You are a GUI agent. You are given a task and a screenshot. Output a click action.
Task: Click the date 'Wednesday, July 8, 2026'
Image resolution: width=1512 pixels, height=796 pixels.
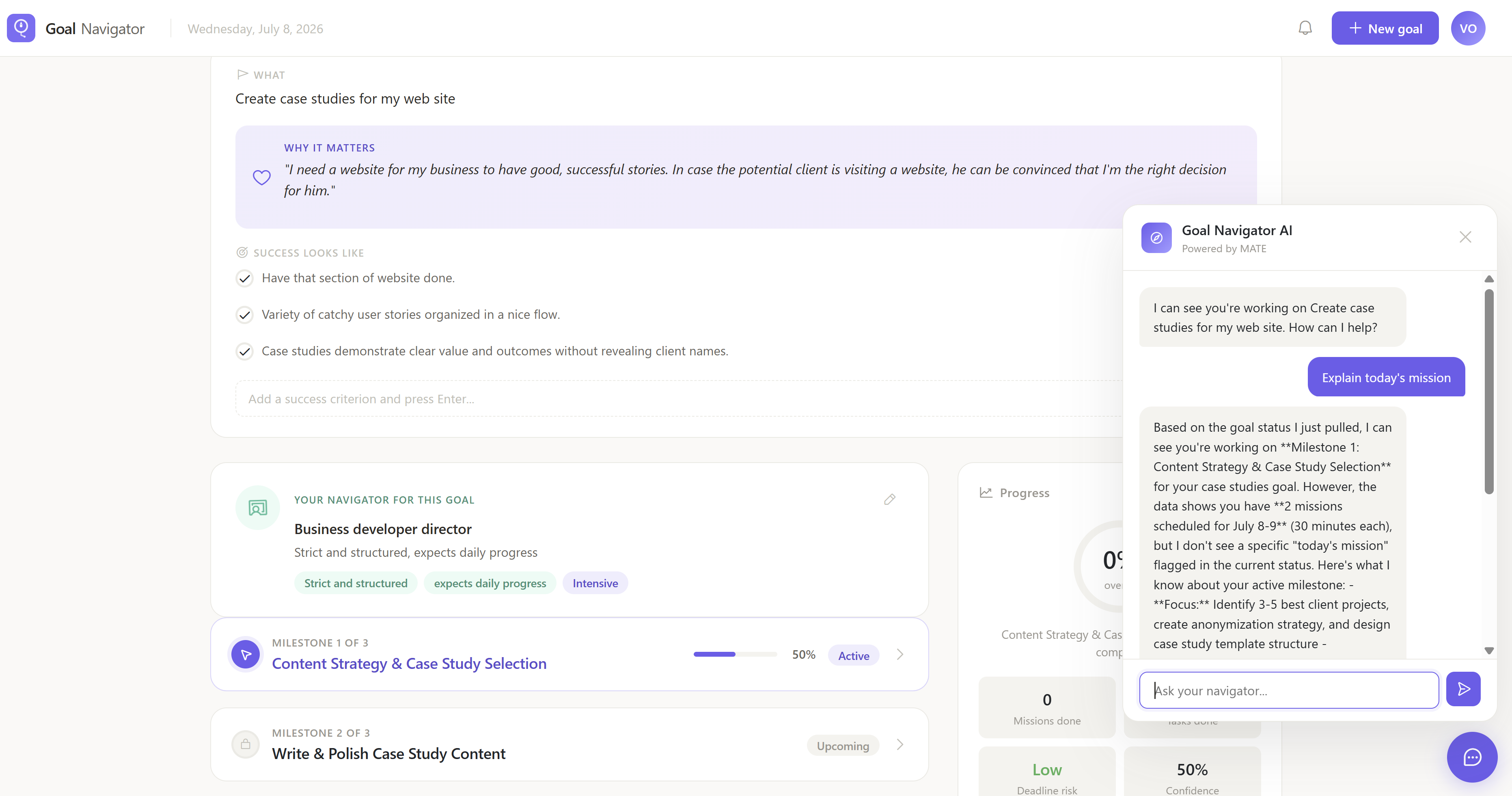[x=255, y=29]
